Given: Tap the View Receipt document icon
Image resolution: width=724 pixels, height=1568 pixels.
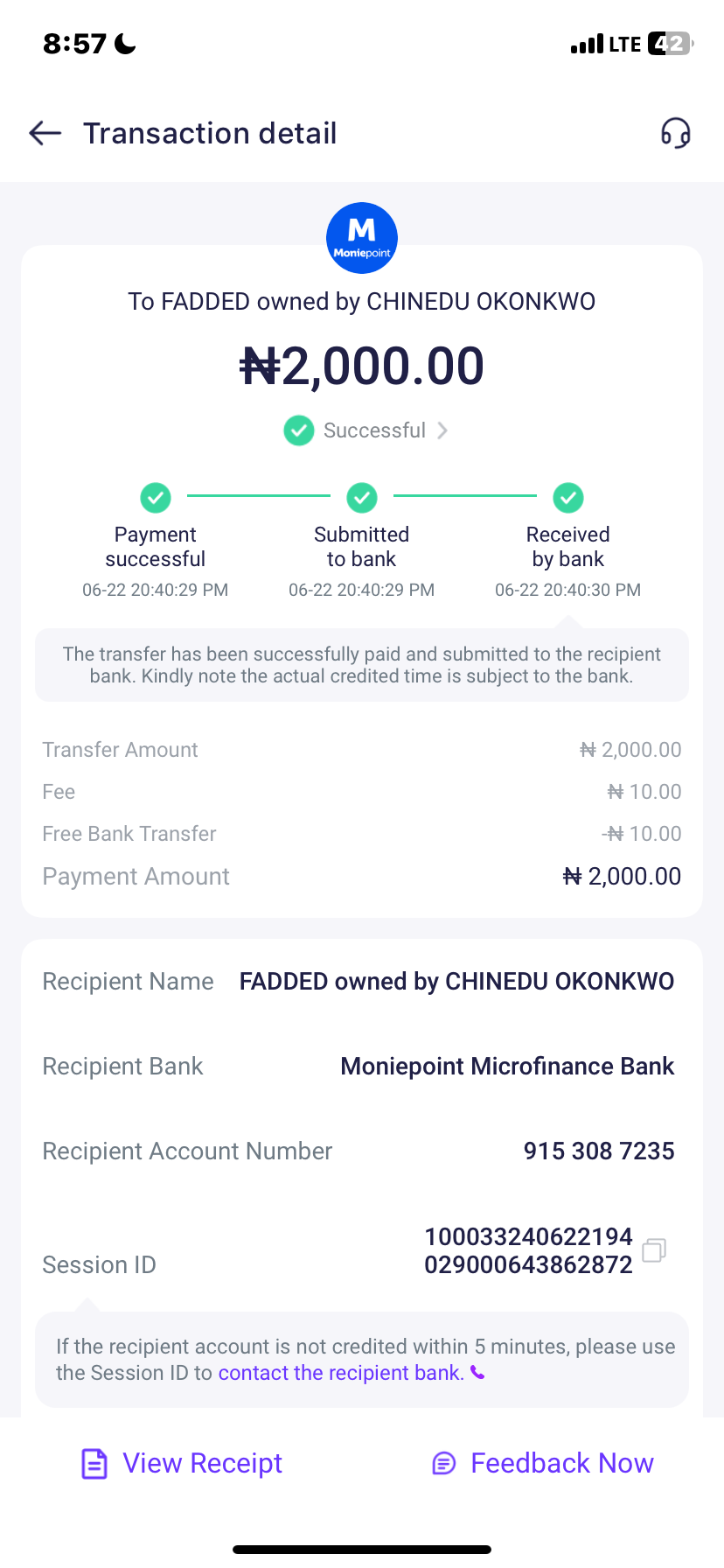Looking at the screenshot, I should 94,1463.
